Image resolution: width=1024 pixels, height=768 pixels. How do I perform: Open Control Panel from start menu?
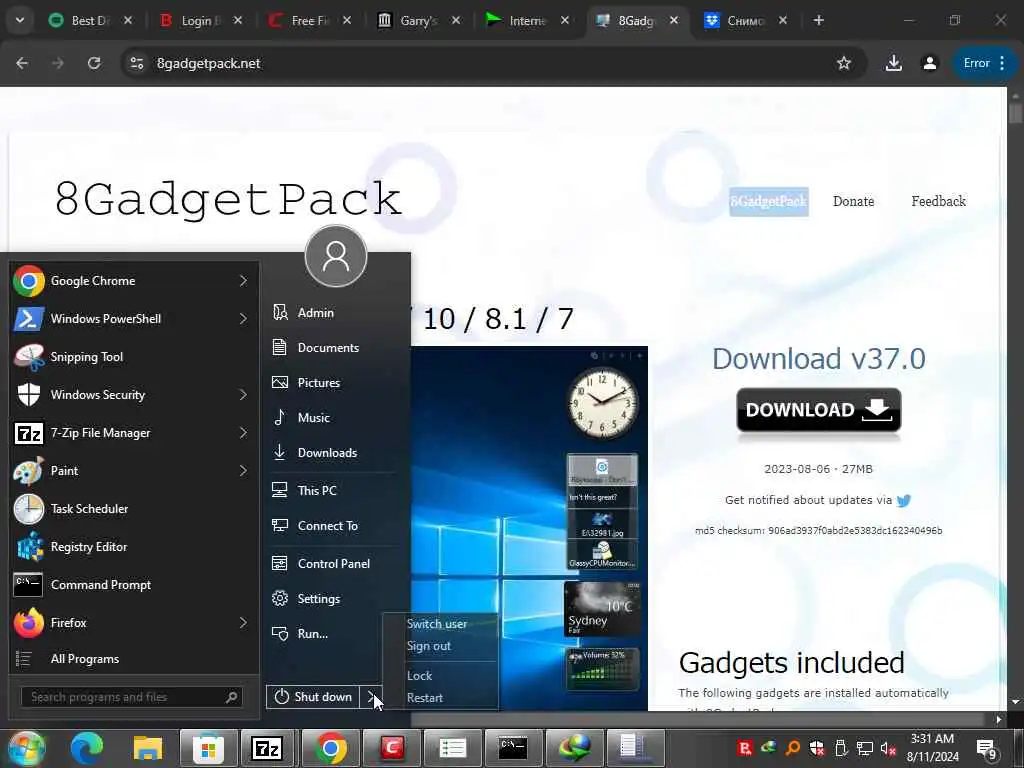pyautogui.click(x=334, y=564)
